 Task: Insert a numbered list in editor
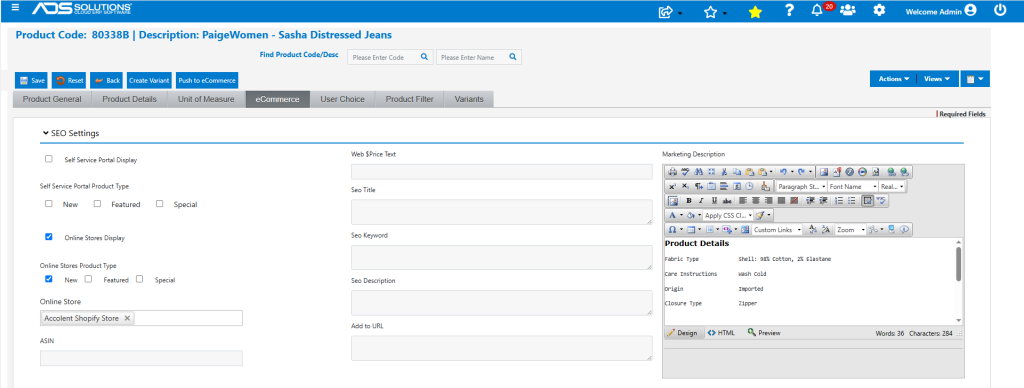click(839, 201)
